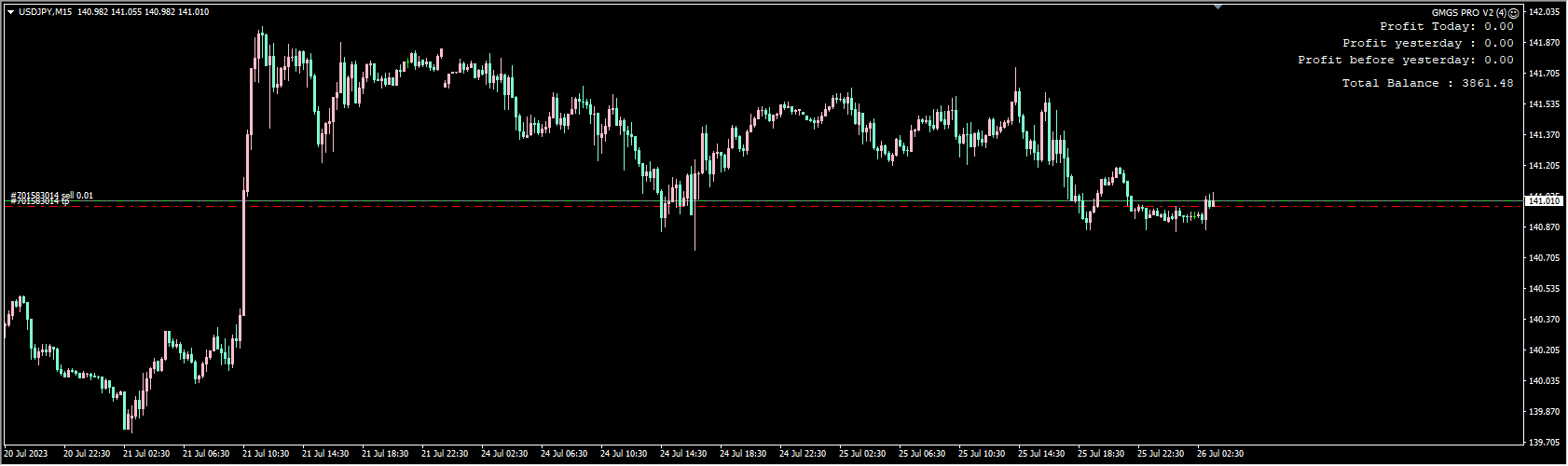Open the chart menu triangle beside USDJPY,M15
The image size is (1568, 466).
coord(10,12)
